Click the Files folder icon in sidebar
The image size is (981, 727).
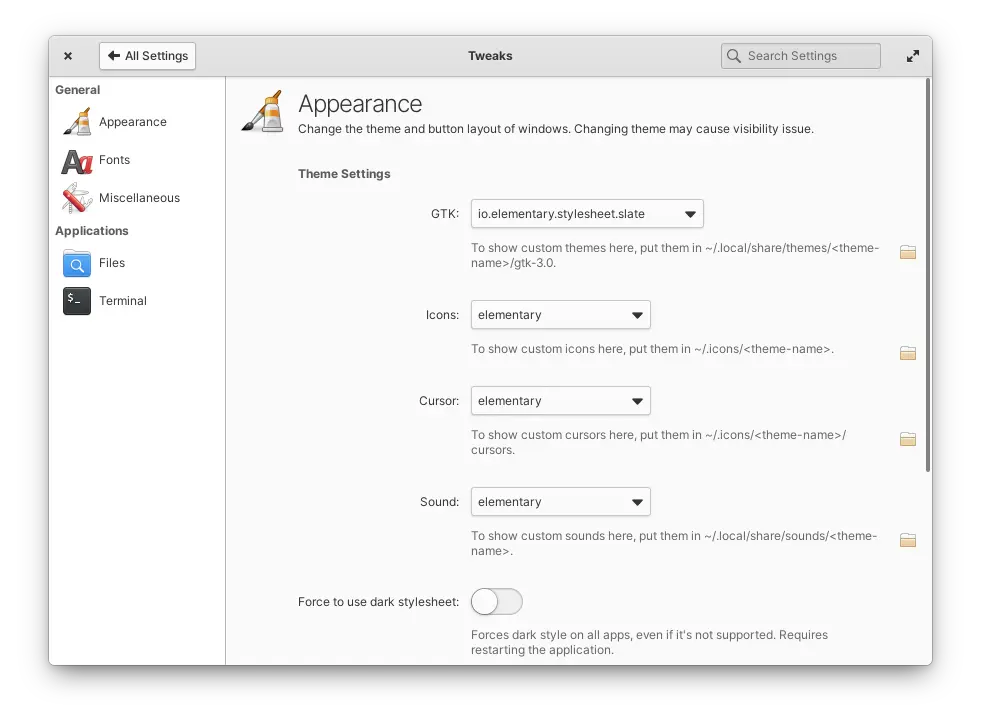tap(77, 263)
